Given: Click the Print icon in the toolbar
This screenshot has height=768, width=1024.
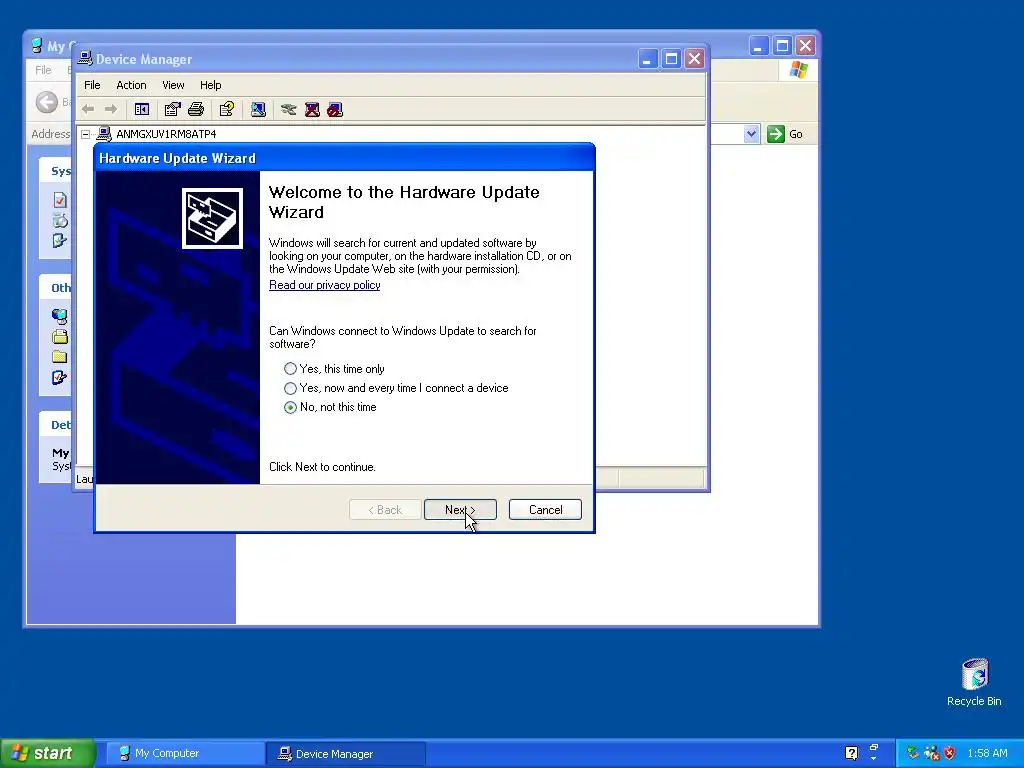Looking at the screenshot, I should 196,109.
